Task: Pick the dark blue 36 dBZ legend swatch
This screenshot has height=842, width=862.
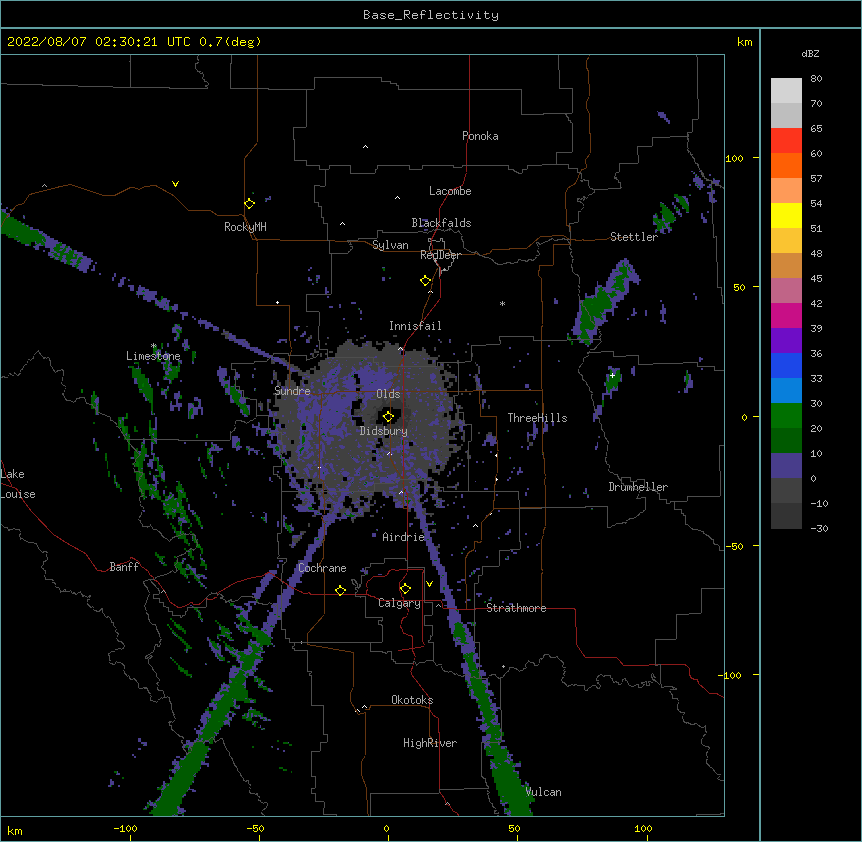Action: tap(786, 365)
